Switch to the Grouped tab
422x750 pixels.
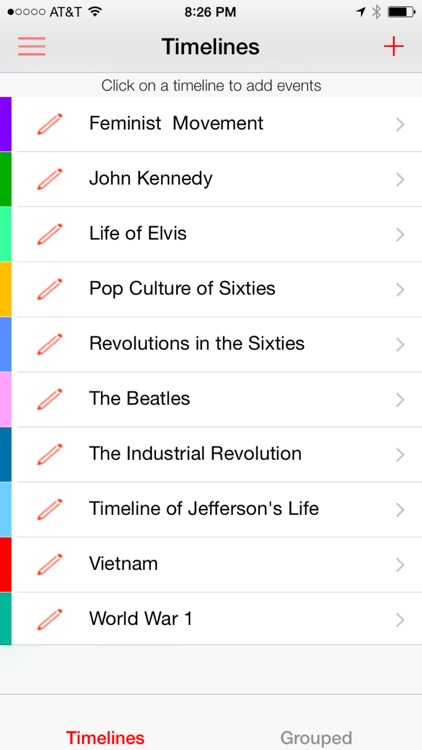pyautogui.click(x=316, y=738)
